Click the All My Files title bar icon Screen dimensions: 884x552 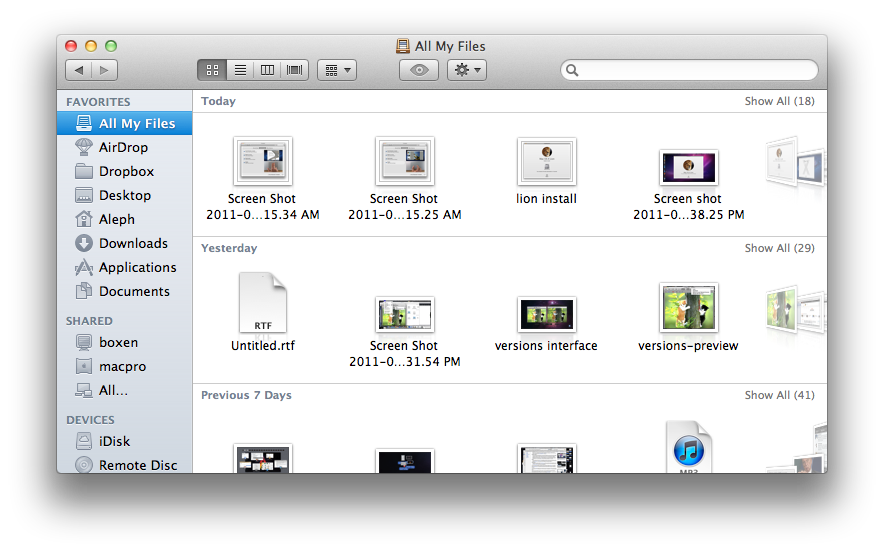(403, 46)
